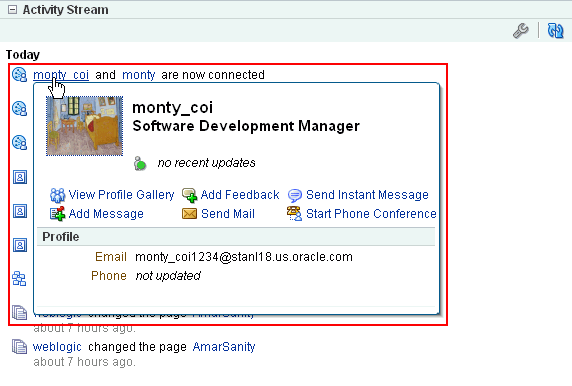The height and width of the screenshot is (386, 572).
Task: Click the 'no recent updates' status text
Action: [206, 163]
